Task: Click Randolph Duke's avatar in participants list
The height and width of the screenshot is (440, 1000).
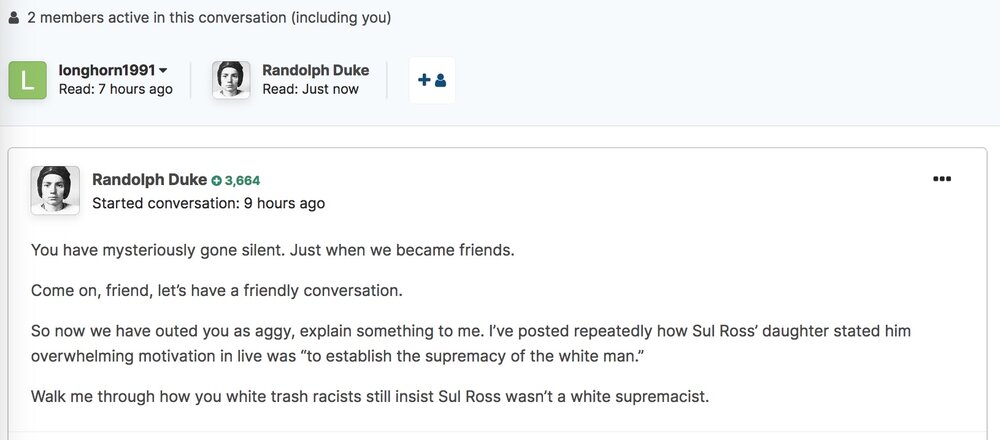Action: (x=231, y=80)
